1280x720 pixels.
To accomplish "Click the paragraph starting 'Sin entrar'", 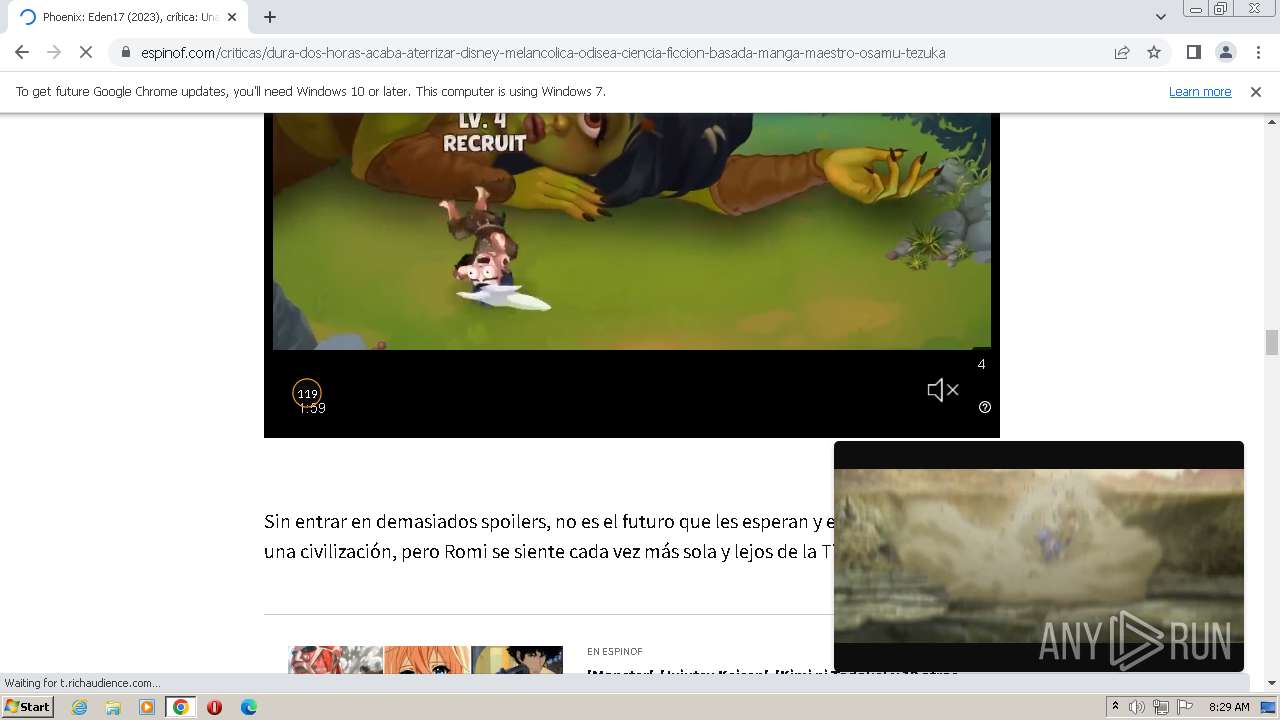I will click(x=548, y=536).
